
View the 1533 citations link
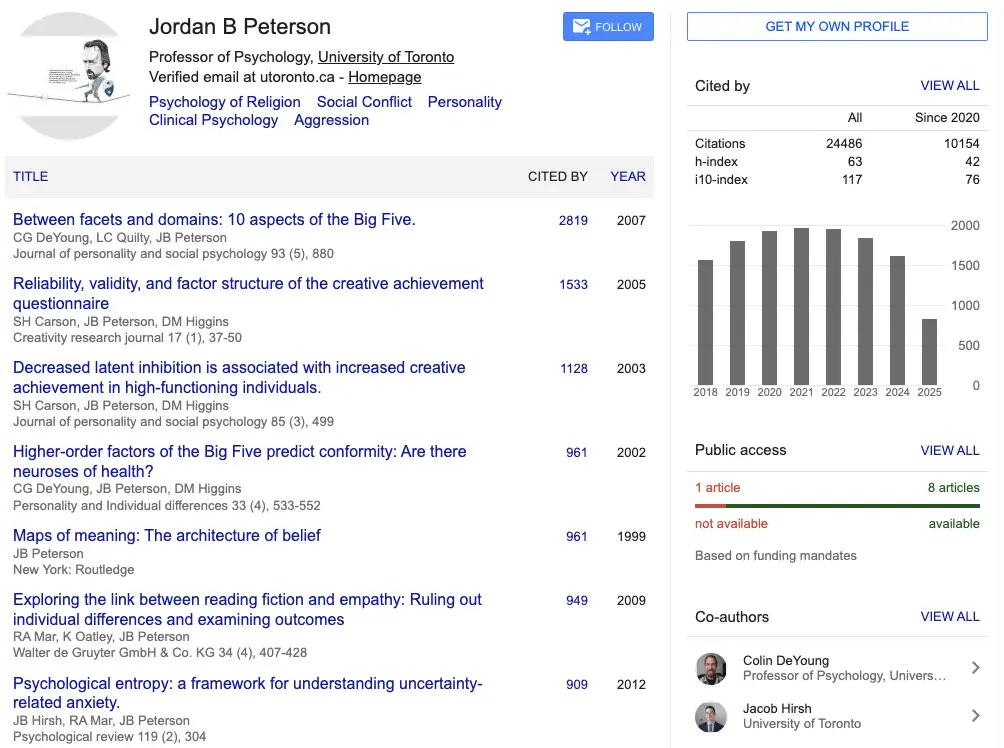pos(573,284)
